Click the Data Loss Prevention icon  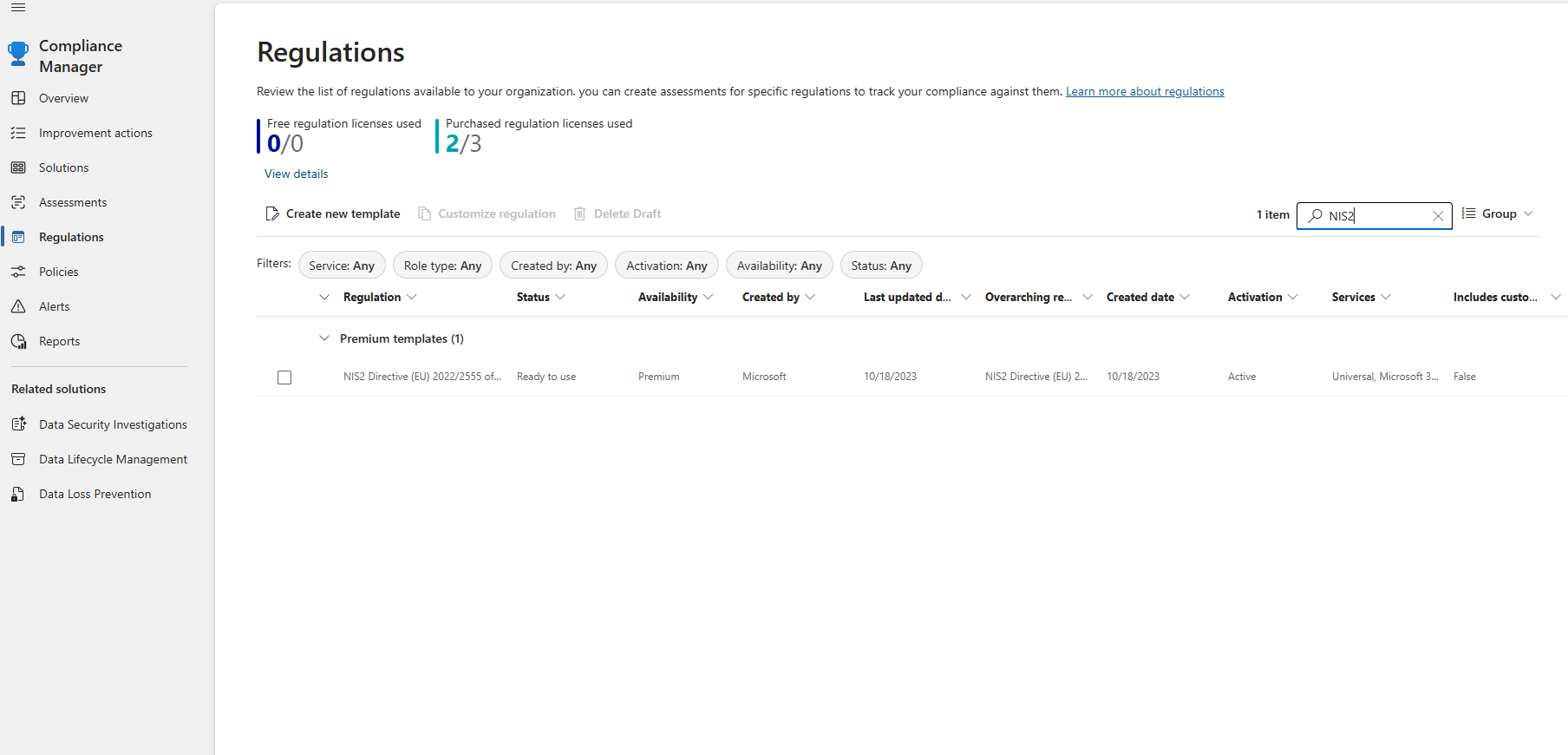(18, 494)
